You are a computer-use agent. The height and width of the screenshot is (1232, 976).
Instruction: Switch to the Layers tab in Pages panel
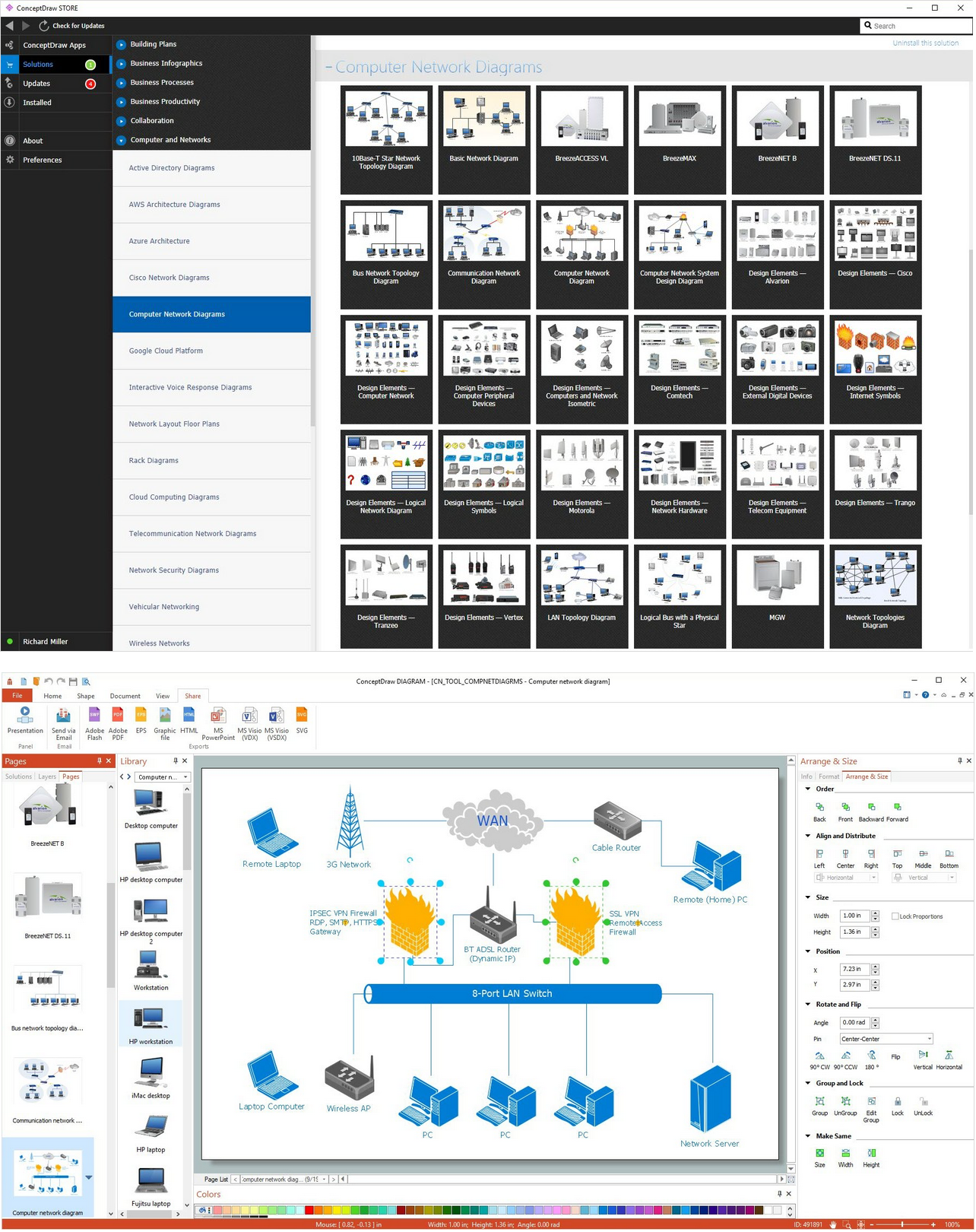click(47, 777)
